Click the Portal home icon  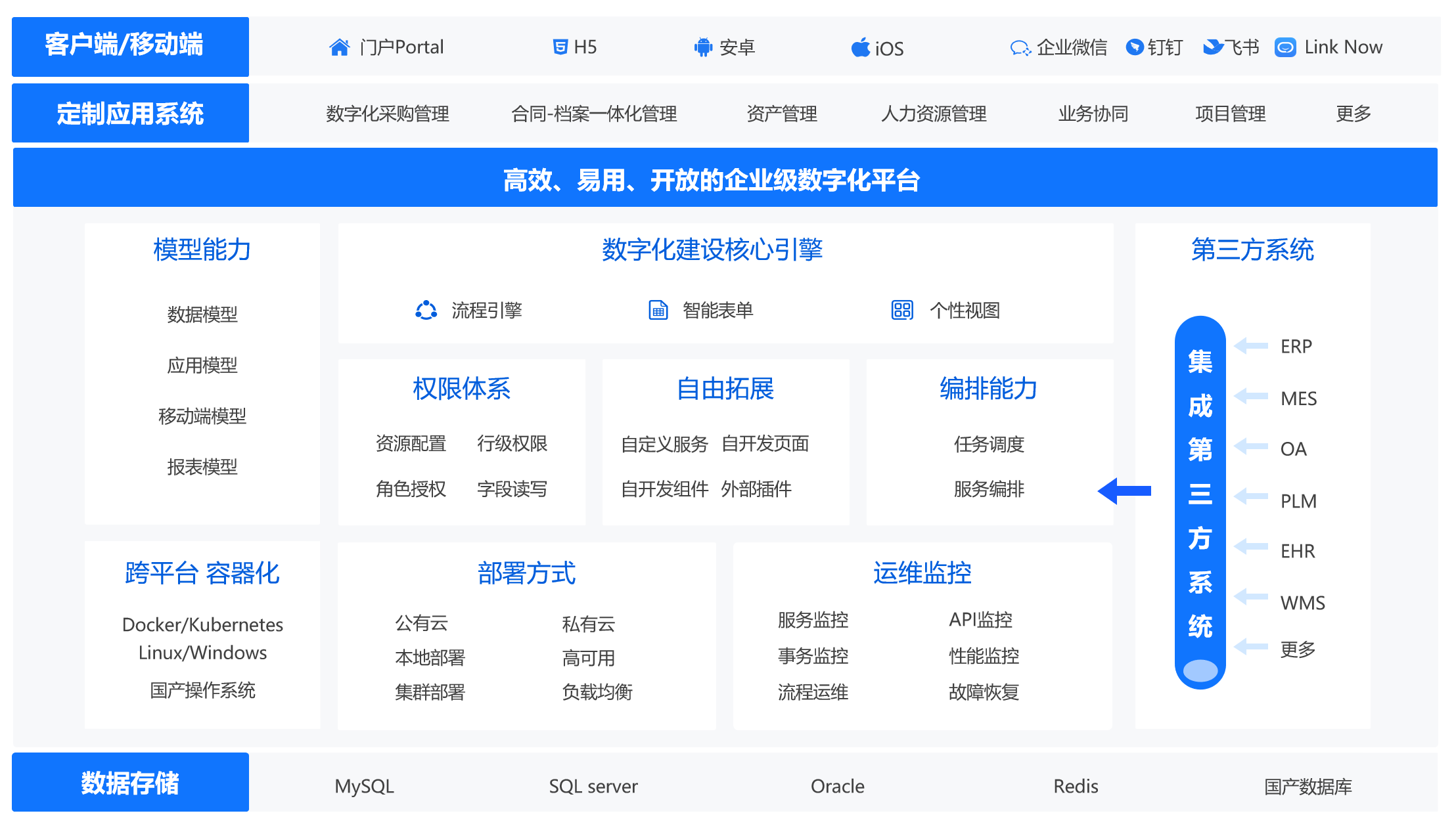coord(339,47)
